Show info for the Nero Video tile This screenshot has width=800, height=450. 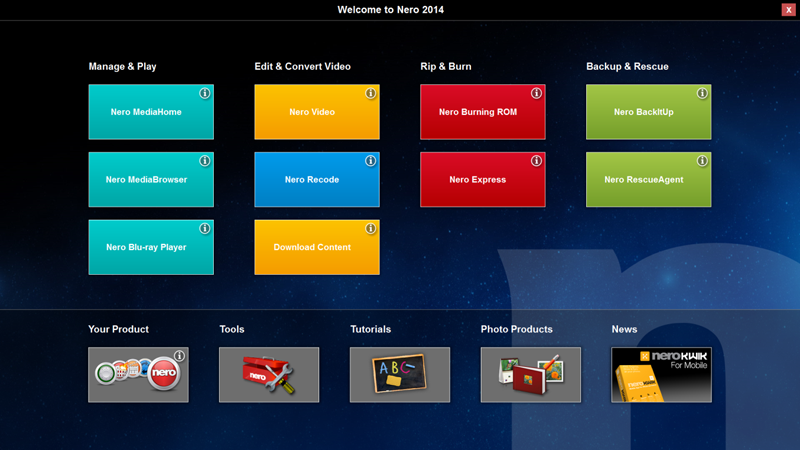point(370,93)
